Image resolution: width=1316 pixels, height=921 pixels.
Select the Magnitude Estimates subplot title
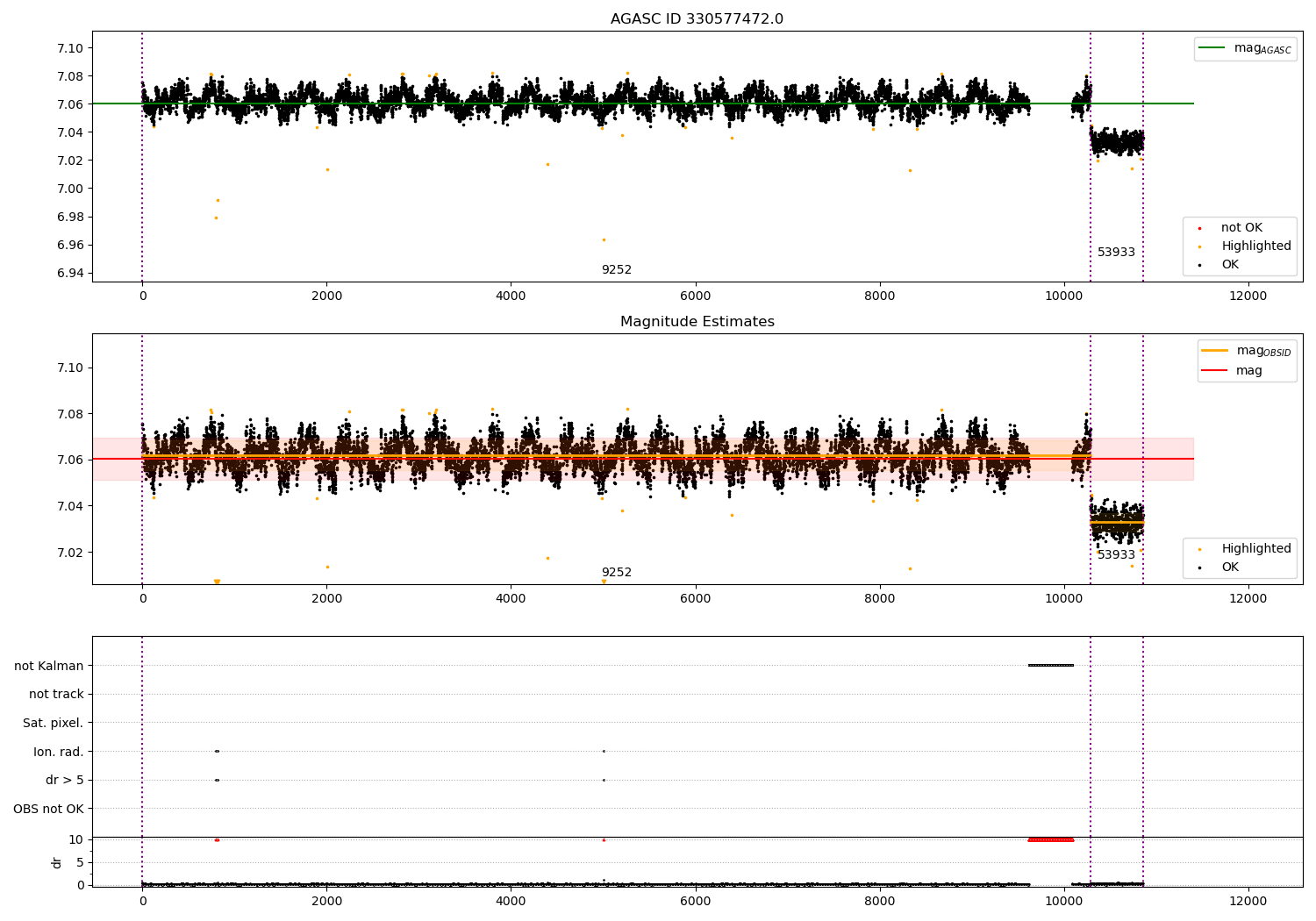pos(697,322)
